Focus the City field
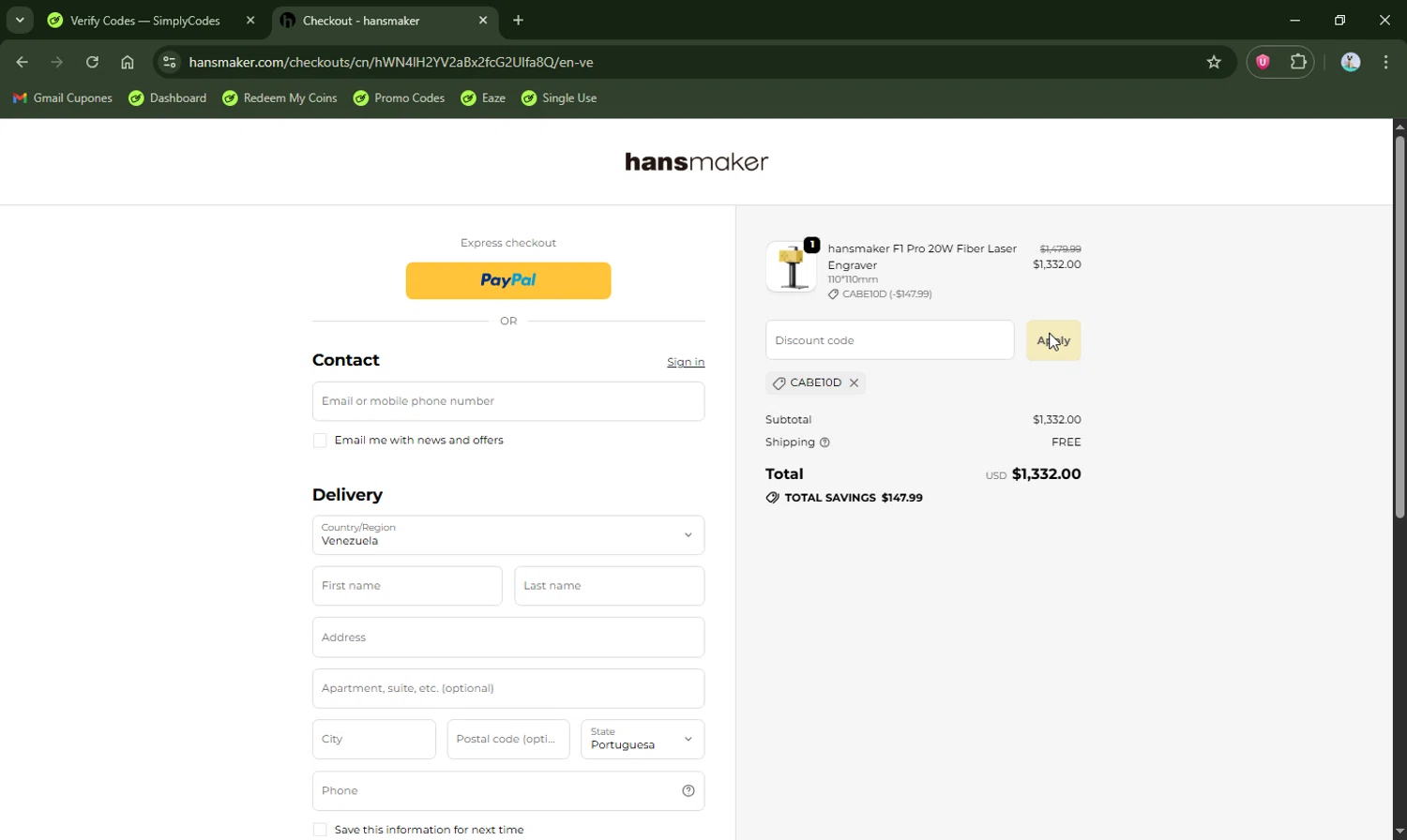 click(x=374, y=740)
